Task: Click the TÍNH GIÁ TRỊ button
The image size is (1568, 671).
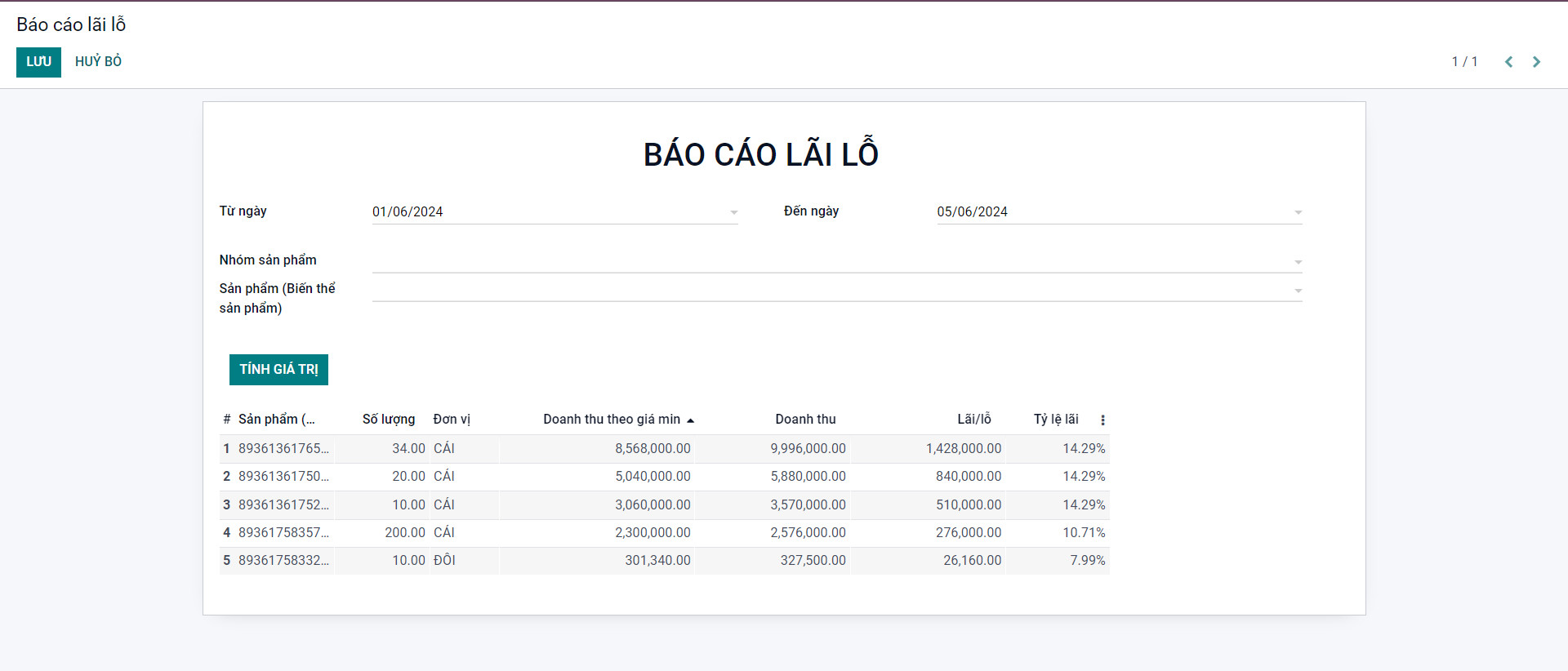Action: pos(278,369)
